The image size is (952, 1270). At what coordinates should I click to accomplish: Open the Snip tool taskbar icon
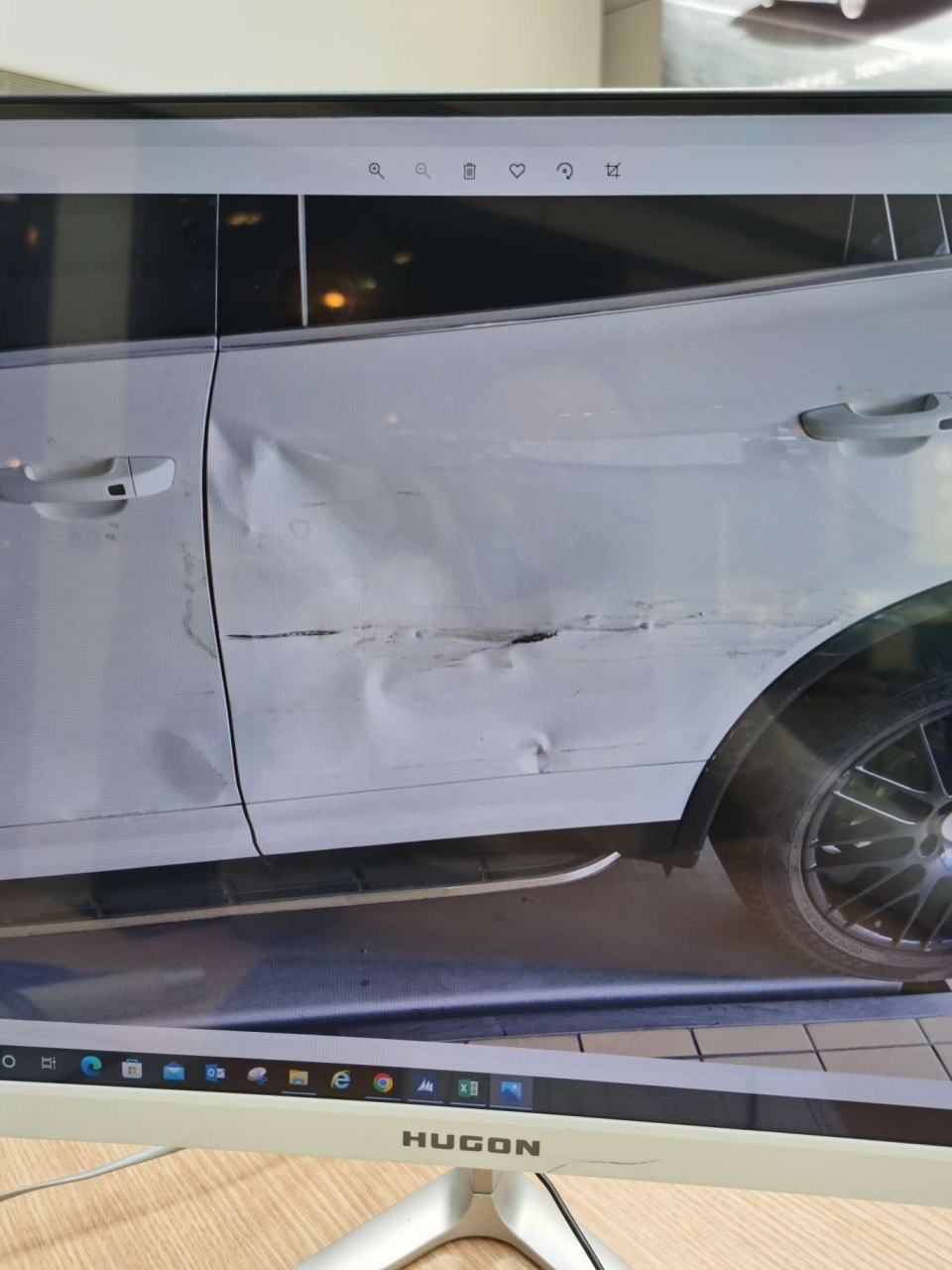pos(258,1077)
